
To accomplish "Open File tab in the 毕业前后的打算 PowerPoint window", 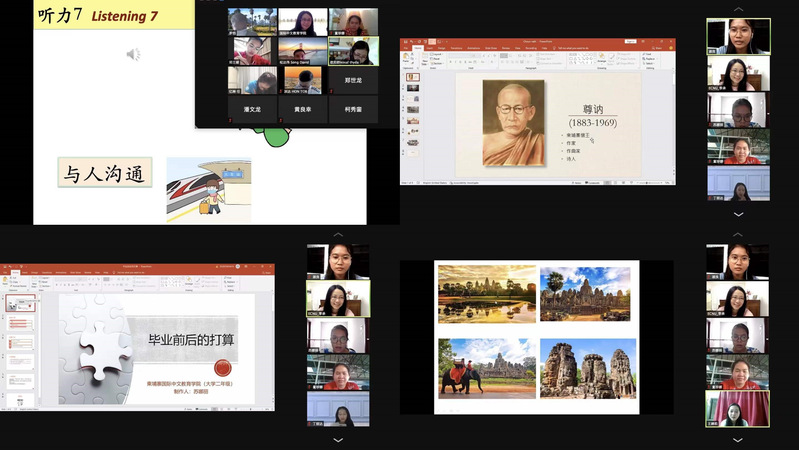I will coord(6,272).
